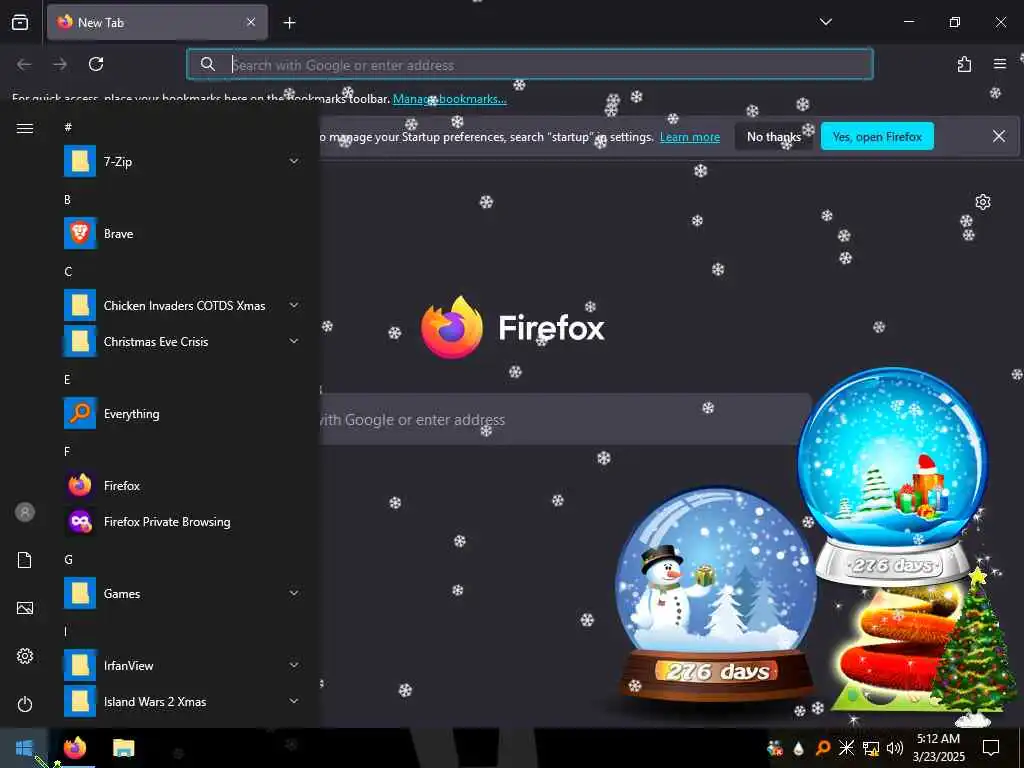Viewport: 1024px width, 768px height.
Task: Go back using Firefox back arrow
Action: coord(24,64)
